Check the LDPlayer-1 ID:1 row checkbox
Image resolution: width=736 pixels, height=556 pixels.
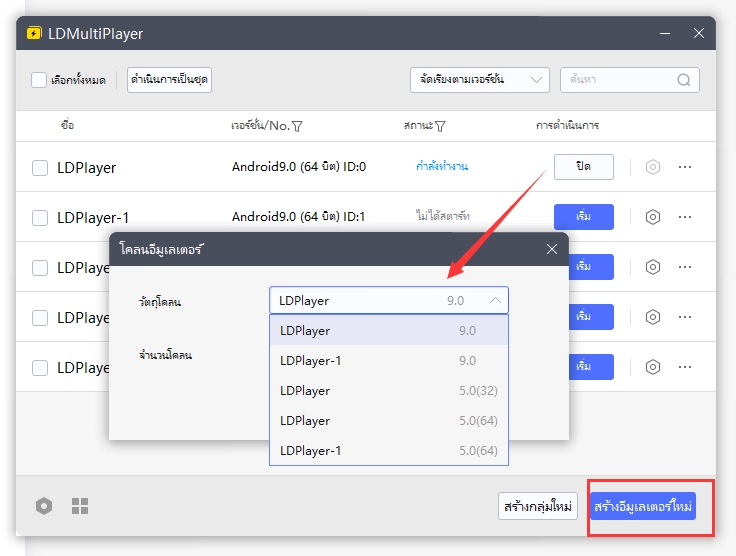(40, 218)
